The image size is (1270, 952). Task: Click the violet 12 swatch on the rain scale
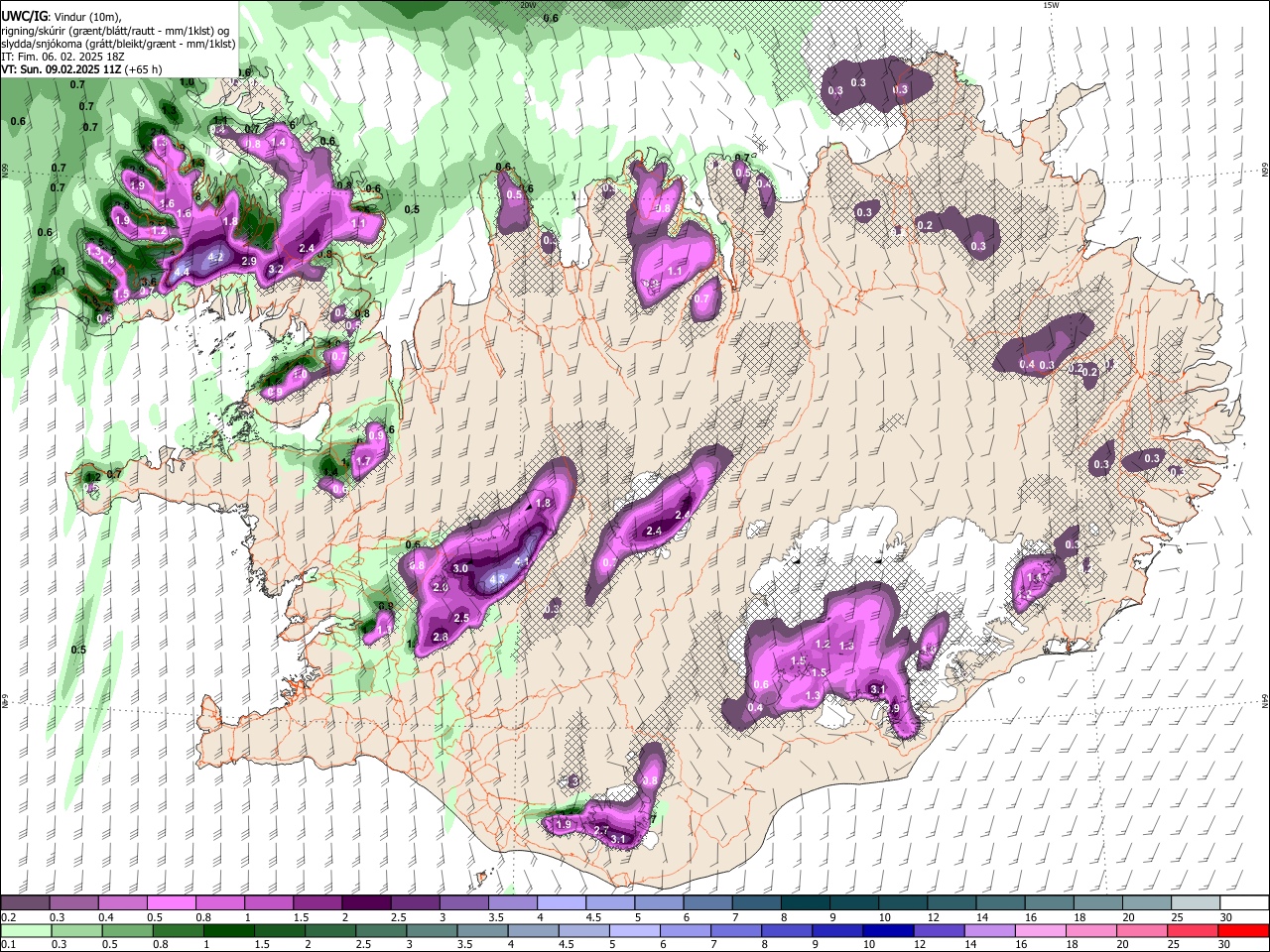click(x=939, y=930)
